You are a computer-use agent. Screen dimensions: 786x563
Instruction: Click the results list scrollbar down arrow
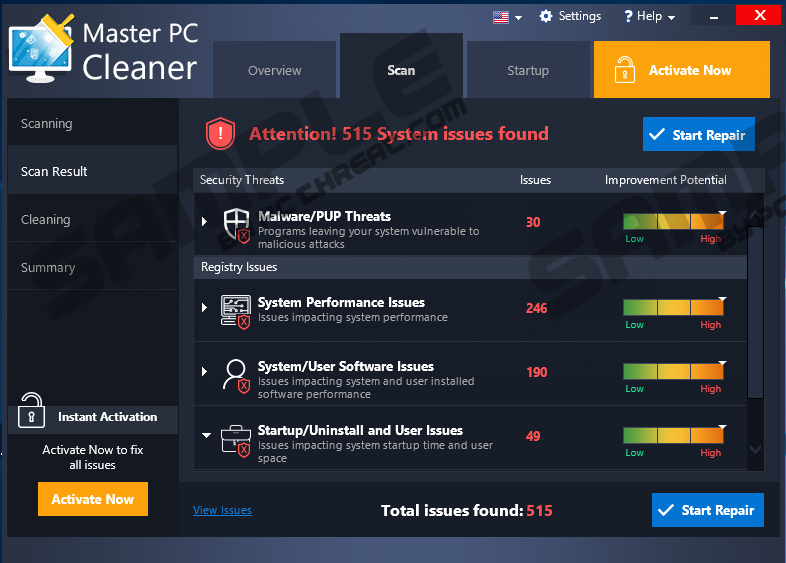[755, 451]
